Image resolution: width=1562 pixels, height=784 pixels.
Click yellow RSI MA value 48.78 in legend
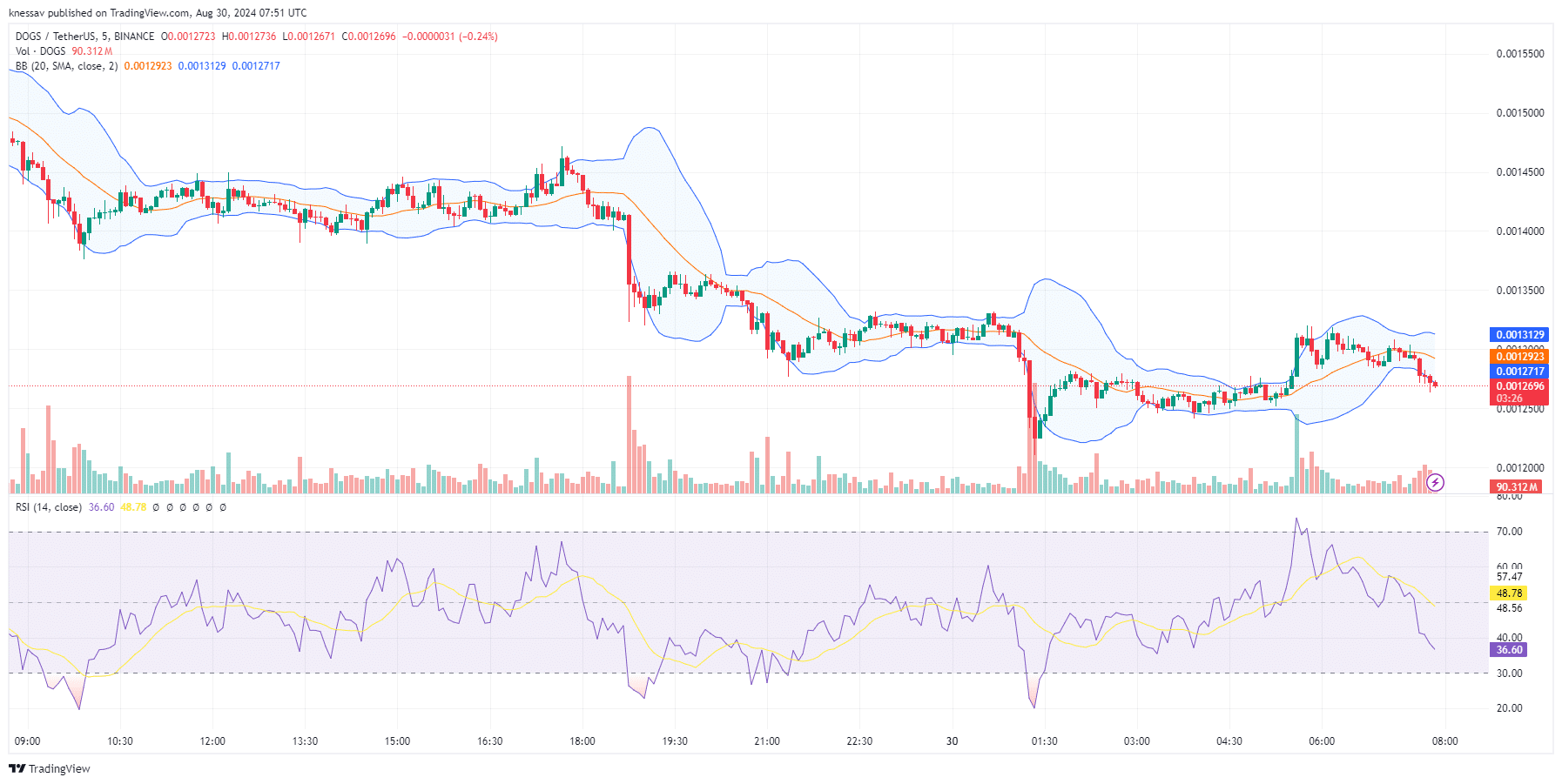[133, 507]
